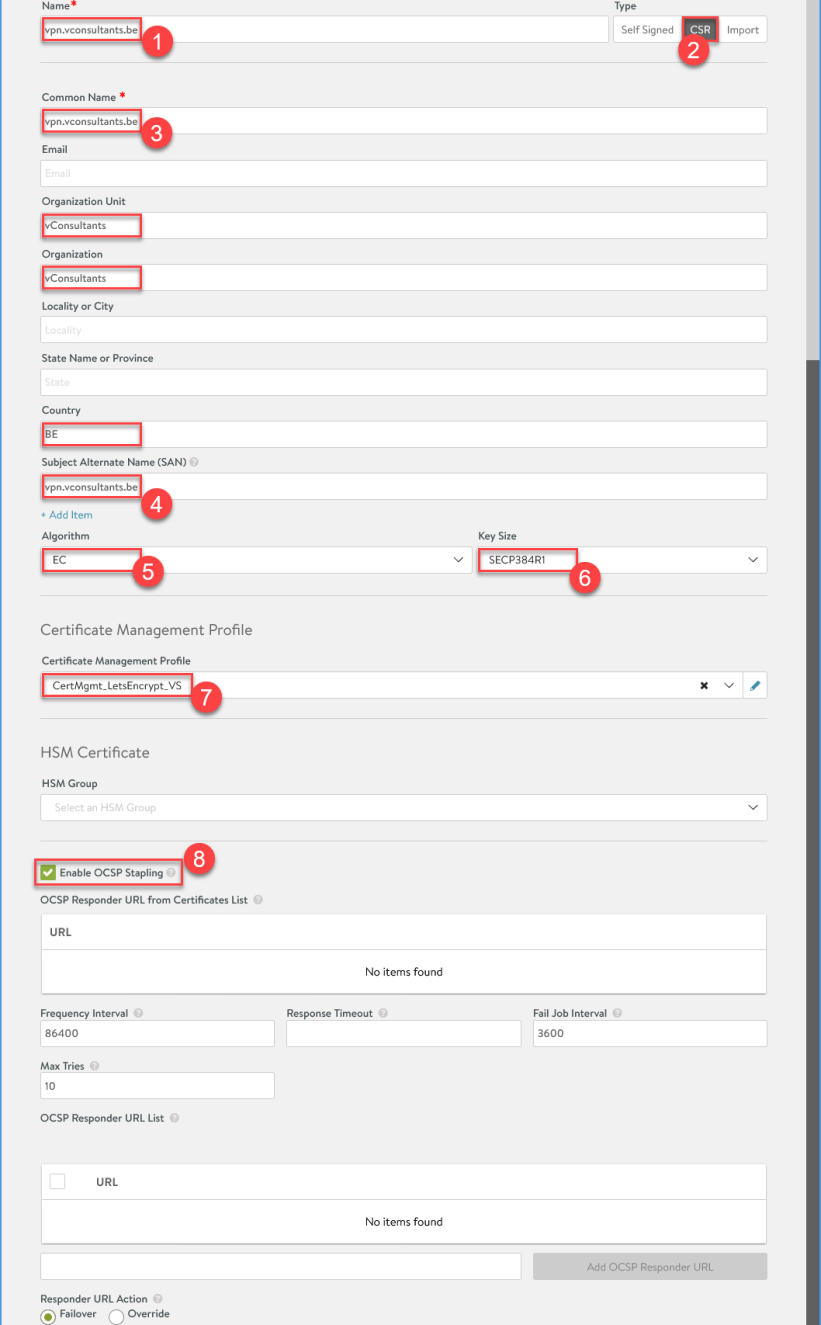Click the new OCSP responder URL text box

tap(281, 1267)
